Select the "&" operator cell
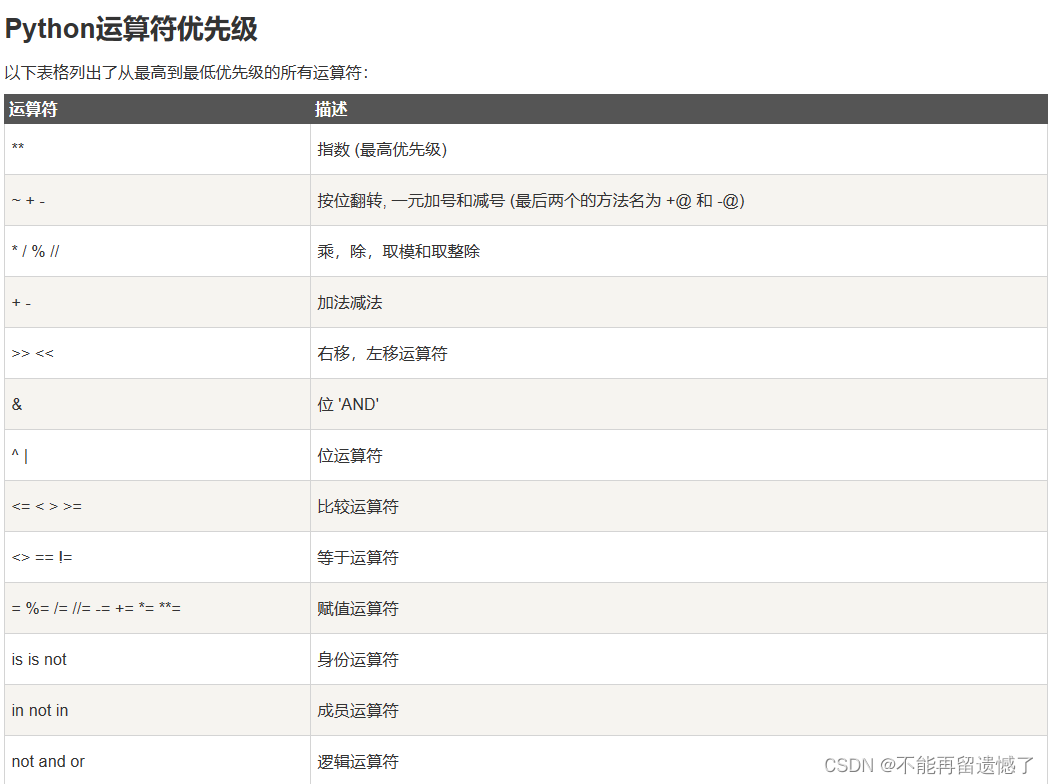1048x784 pixels. (157, 404)
